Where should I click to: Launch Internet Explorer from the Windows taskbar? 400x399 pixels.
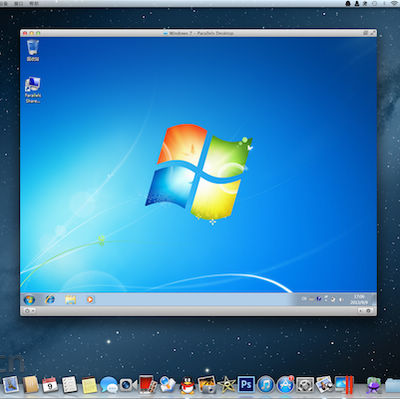(50, 299)
